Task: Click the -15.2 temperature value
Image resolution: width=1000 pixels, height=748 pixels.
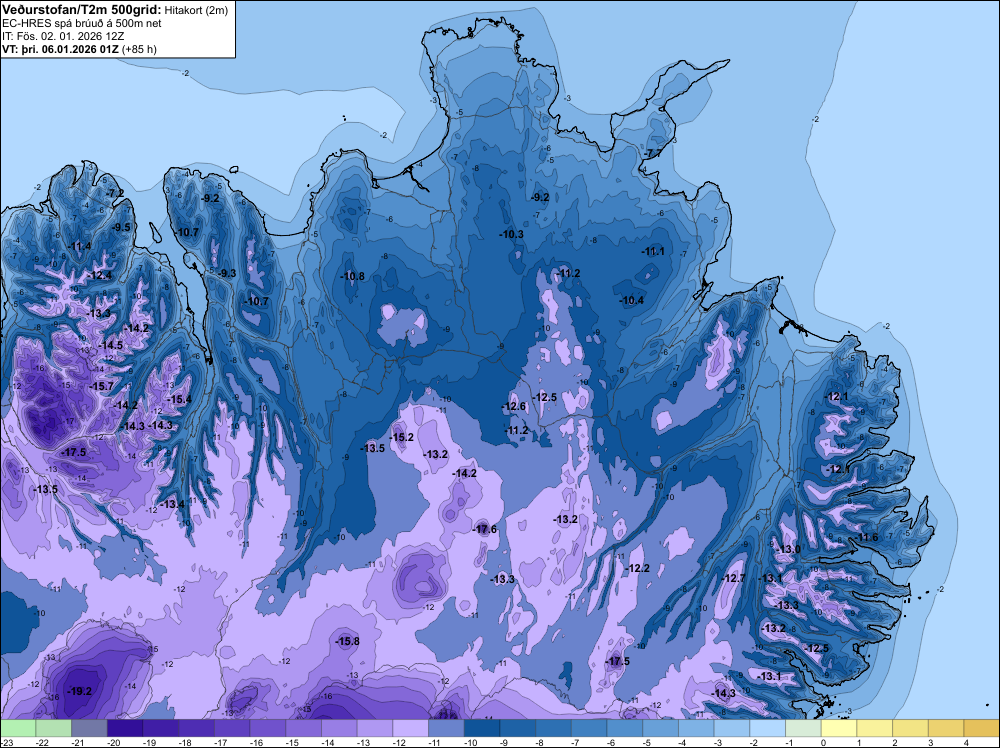Action: 402,437
